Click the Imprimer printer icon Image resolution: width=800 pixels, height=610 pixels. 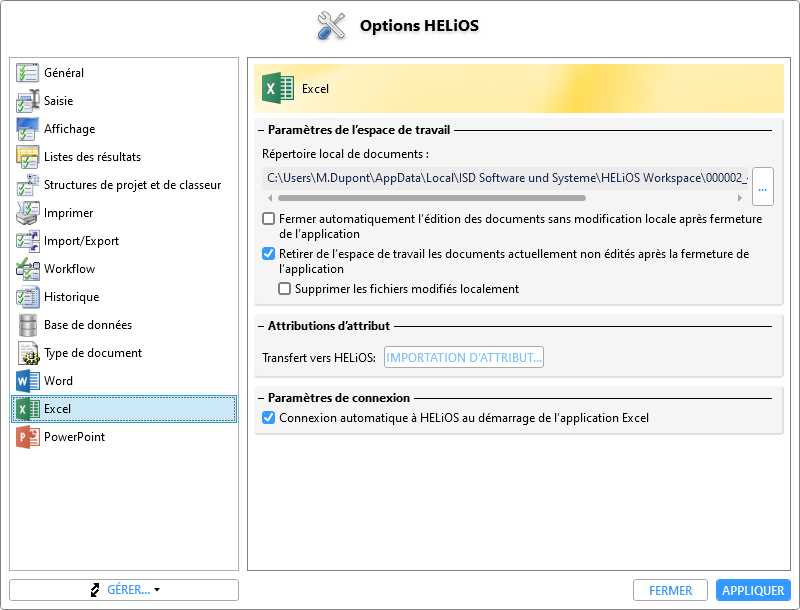pos(27,213)
